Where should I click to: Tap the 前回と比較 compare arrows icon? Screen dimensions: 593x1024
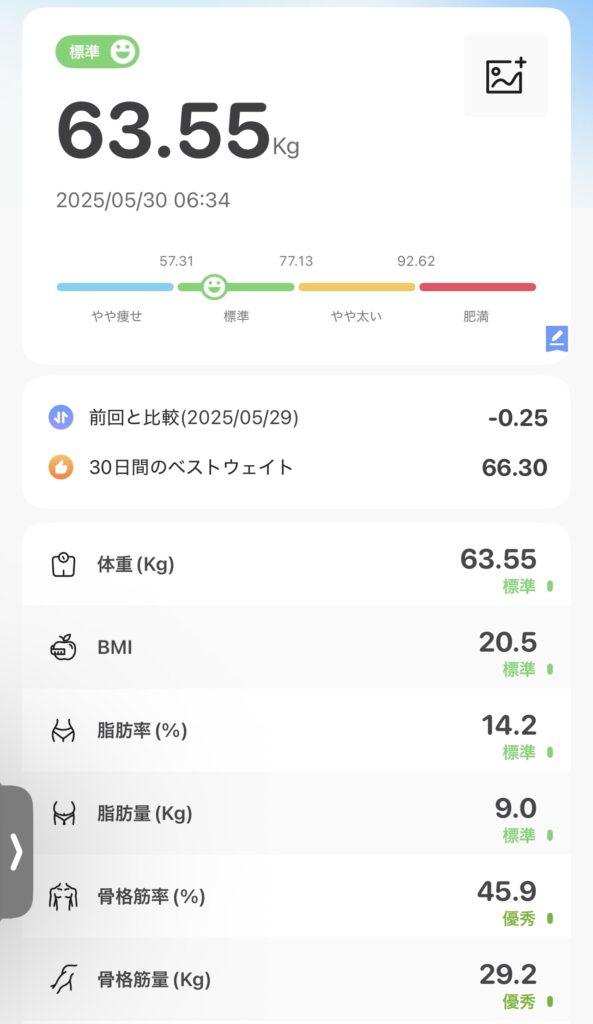tap(61, 417)
